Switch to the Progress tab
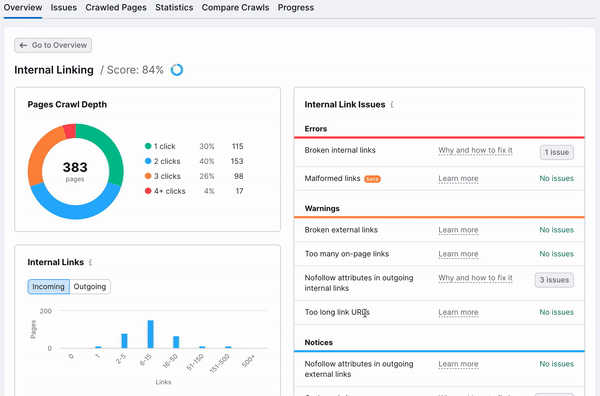600x396 pixels. point(296,8)
